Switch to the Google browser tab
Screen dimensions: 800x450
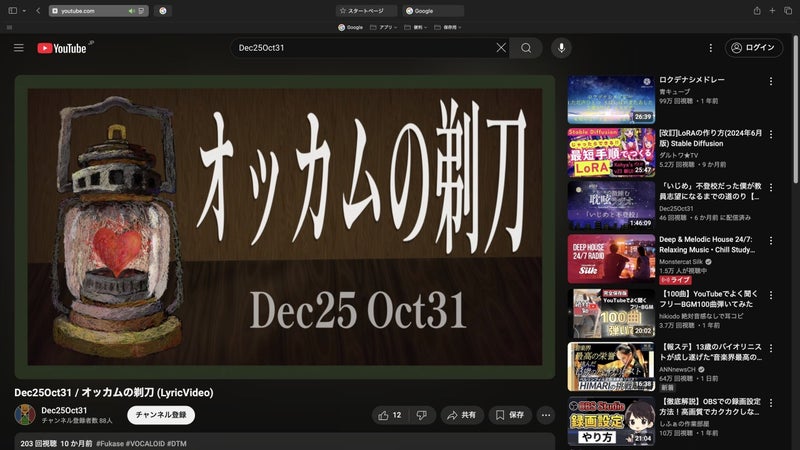pyautogui.click(x=433, y=10)
